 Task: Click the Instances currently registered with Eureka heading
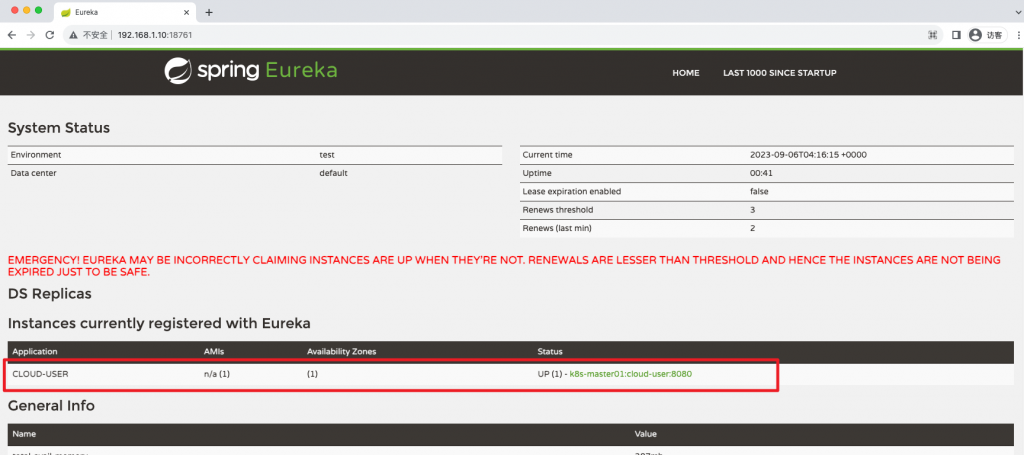click(x=159, y=323)
